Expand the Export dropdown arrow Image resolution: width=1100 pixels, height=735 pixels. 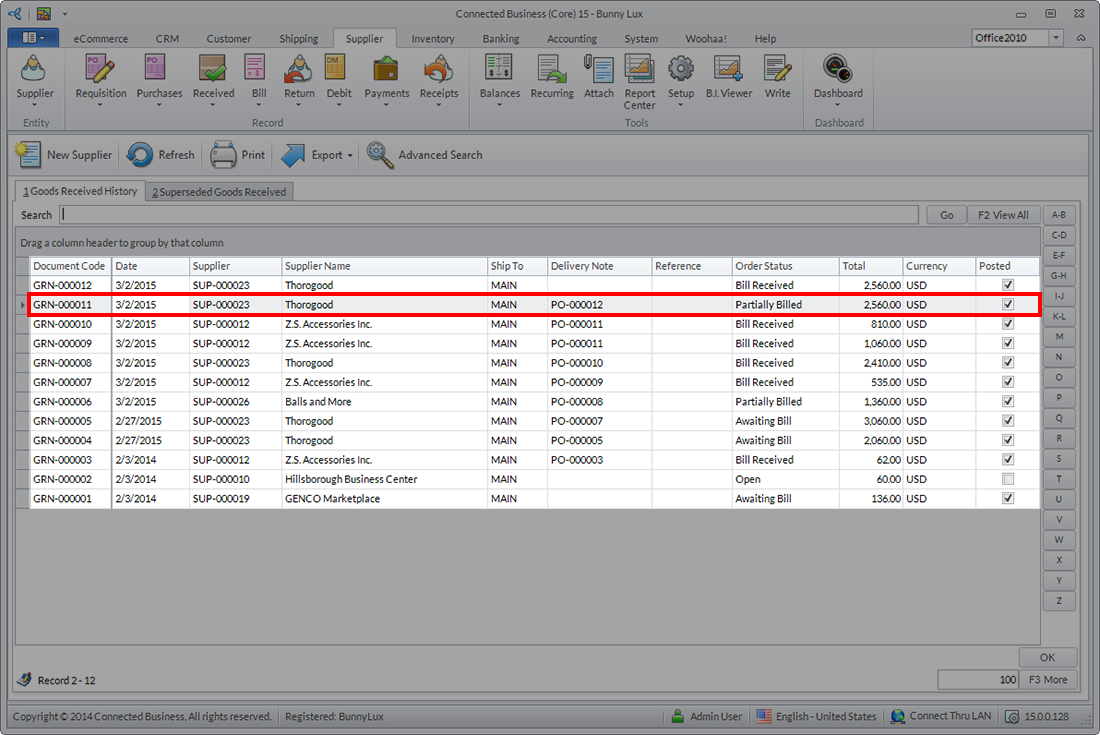click(x=351, y=156)
